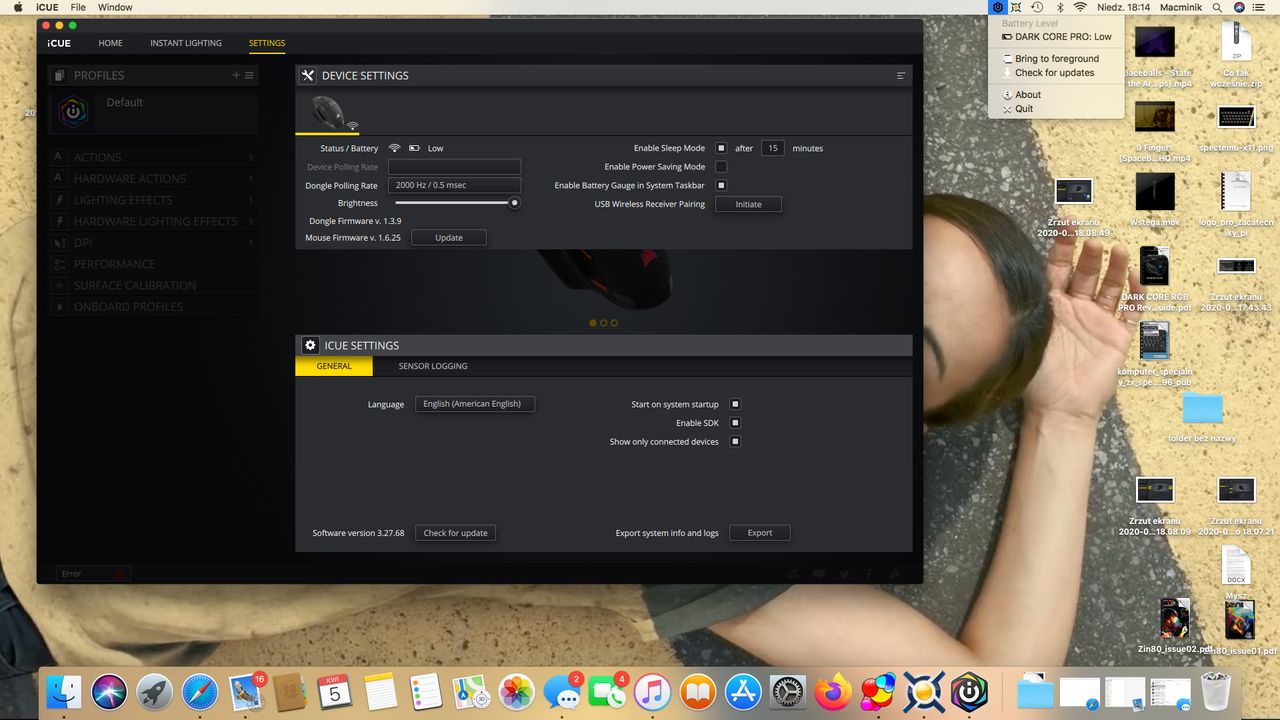The width and height of the screenshot is (1280, 720).
Task: Choose Bring to foreground in tray menu
Action: pyautogui.click(x=1056, y=59)
